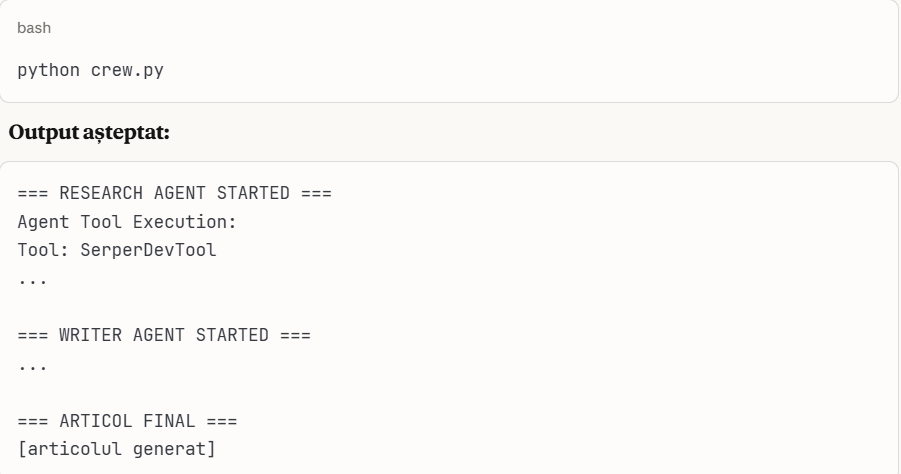Click the ellipsis below "Tool: SerperDevTool"
The height and width of the screenshot is (474, 901).
pyautogui.click(x=32, y=278)
